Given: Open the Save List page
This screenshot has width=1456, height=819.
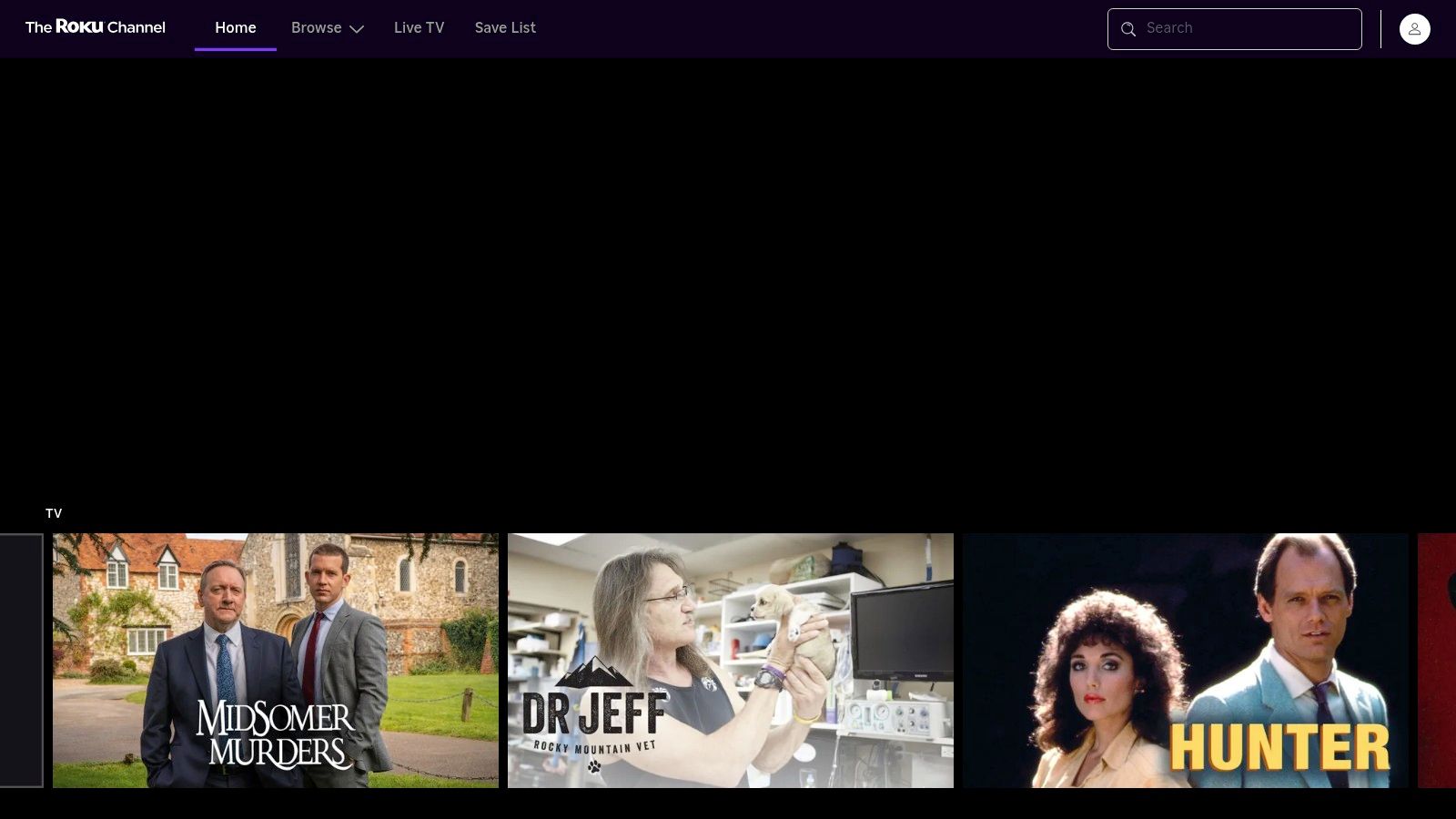Looking at the screenshot, I should pyautogui.click(x=505, y=28).
